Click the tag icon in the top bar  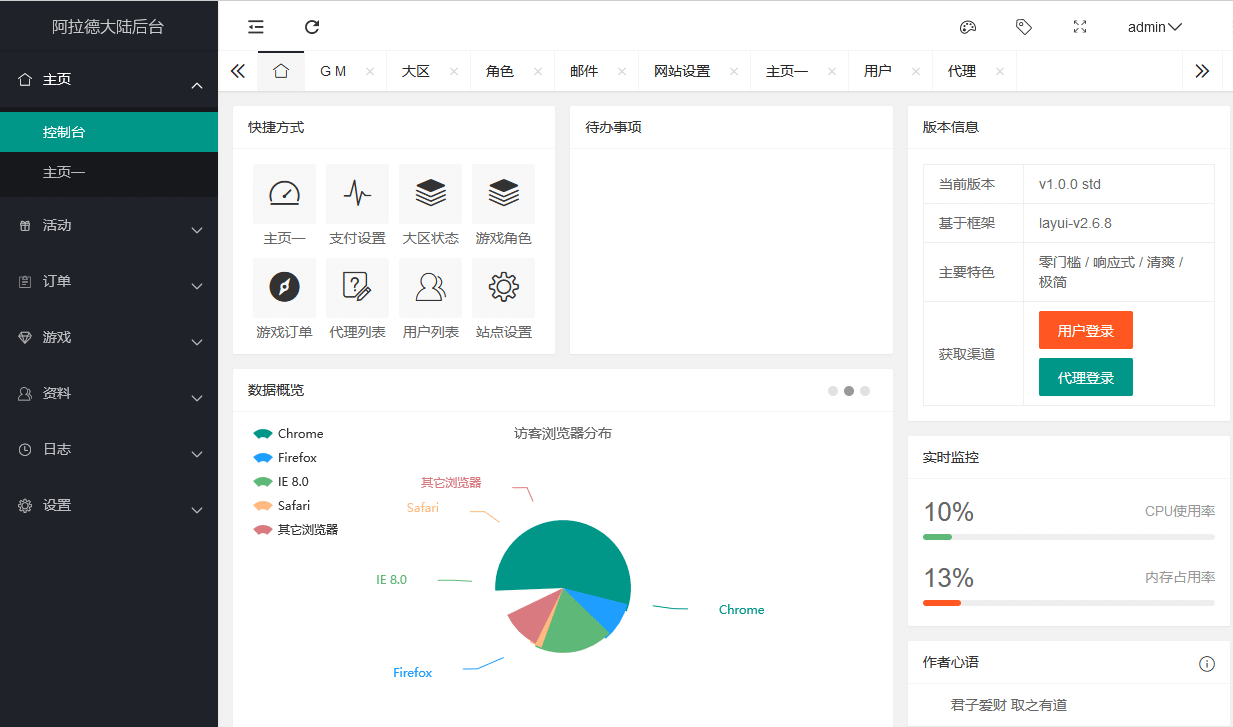point(1024,26)
